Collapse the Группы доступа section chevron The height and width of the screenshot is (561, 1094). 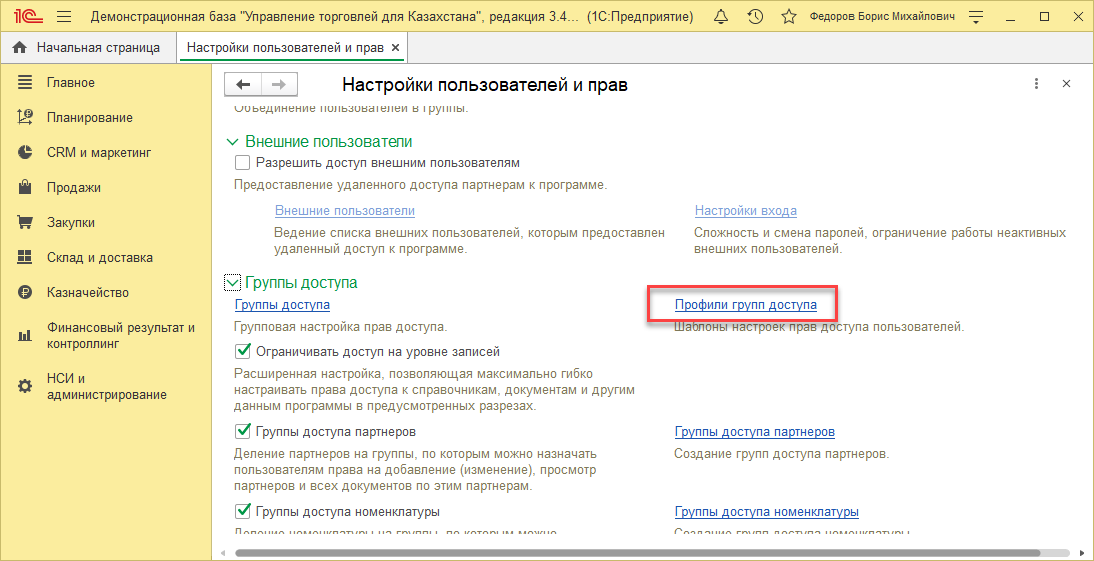(233, 283)
